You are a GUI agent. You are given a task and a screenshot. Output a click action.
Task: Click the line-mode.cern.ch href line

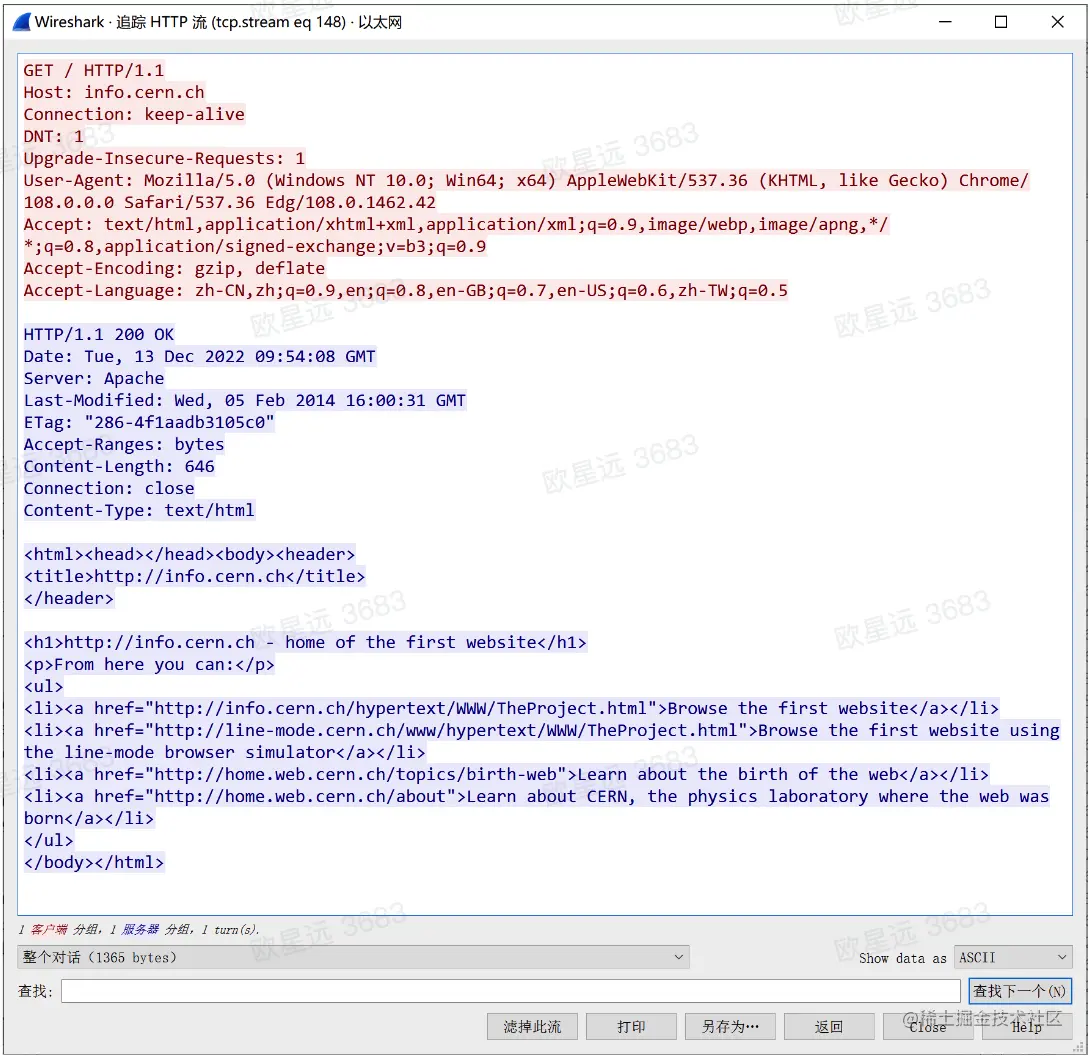542,731
